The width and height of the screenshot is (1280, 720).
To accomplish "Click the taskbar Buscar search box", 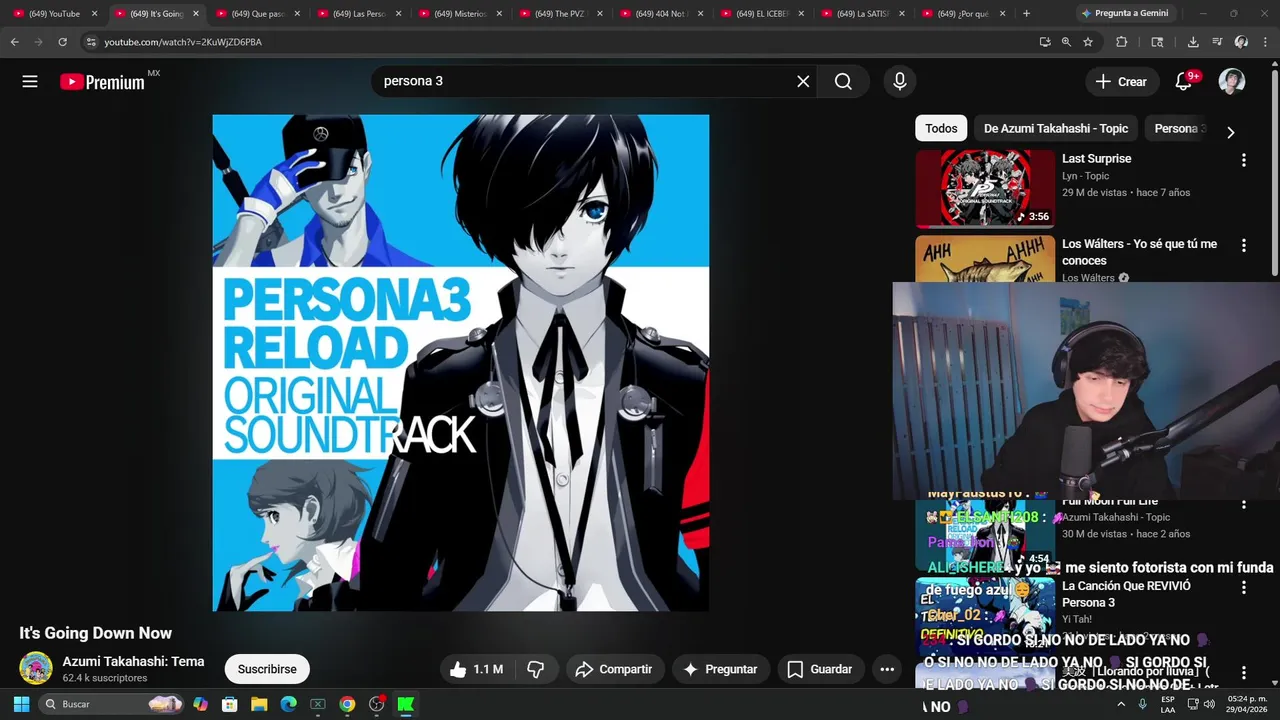I will tap(112, 704).
